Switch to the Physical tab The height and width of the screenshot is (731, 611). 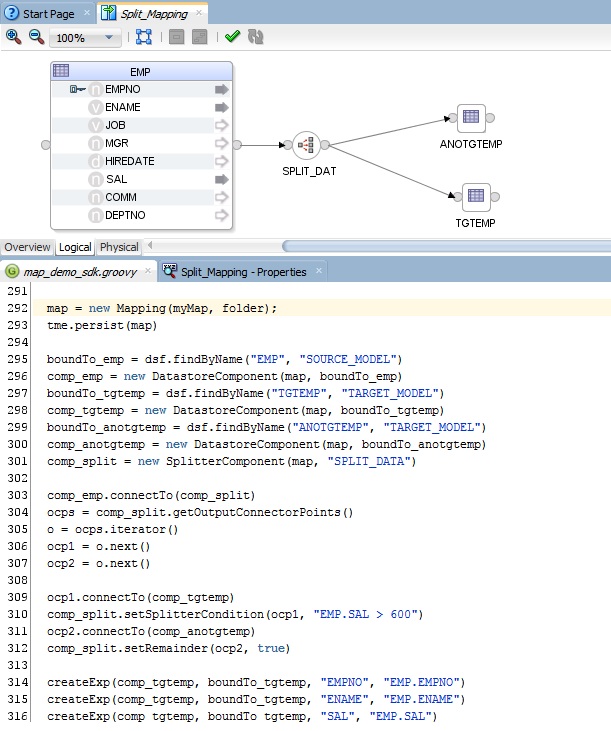click(119, 247)
